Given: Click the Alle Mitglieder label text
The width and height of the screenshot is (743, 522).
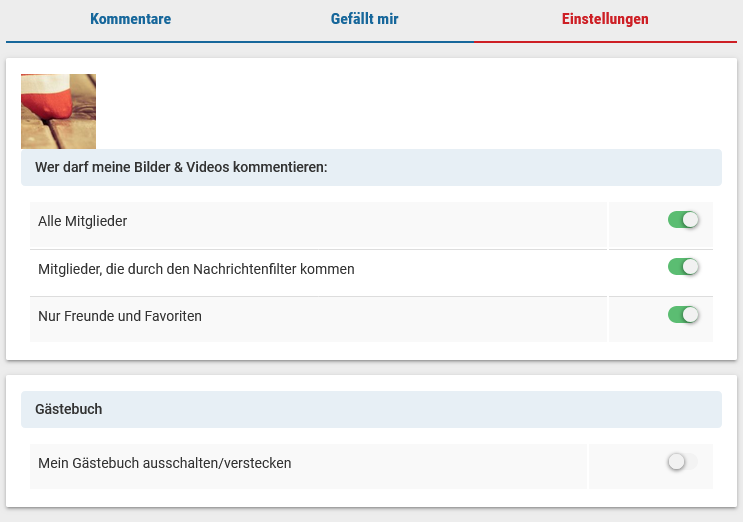Looking at the screenshot, I should [x=83, y=220].
